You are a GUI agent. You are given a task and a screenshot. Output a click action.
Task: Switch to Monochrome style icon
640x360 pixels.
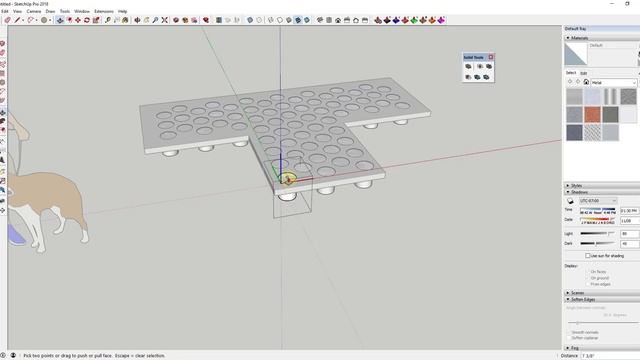point(307,20)
